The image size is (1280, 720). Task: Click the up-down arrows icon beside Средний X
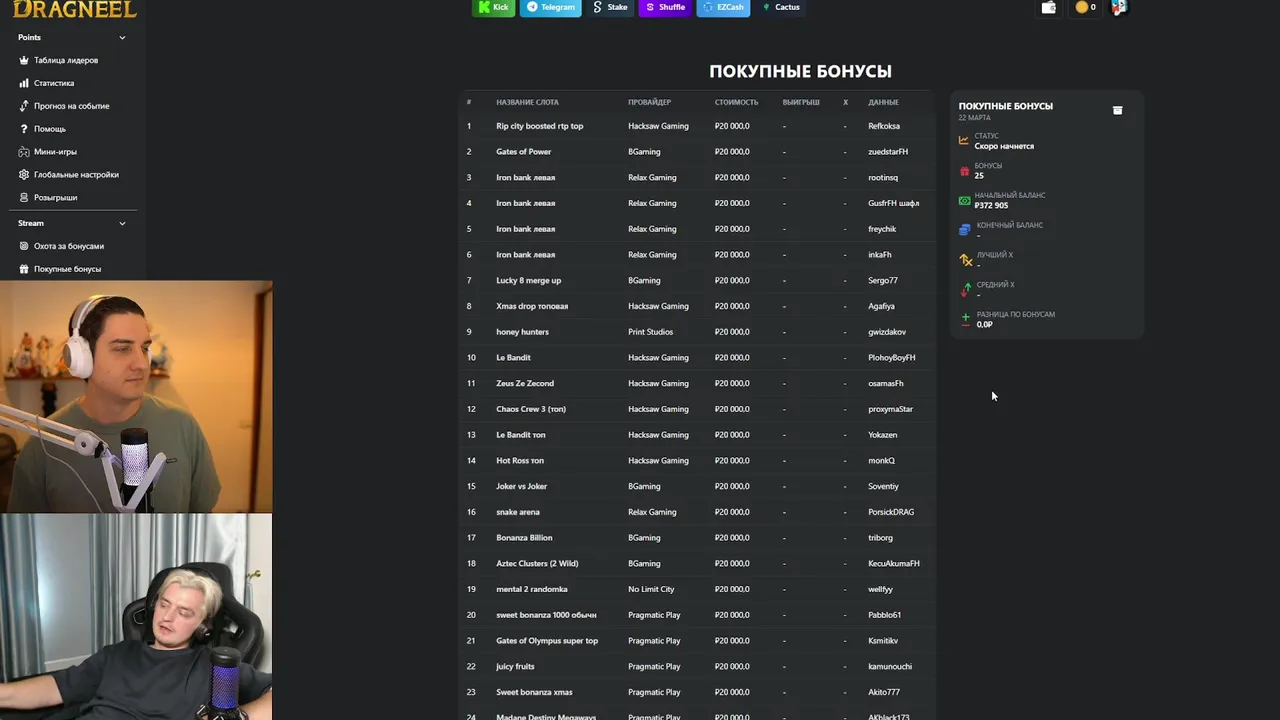(x=965, y=290)
